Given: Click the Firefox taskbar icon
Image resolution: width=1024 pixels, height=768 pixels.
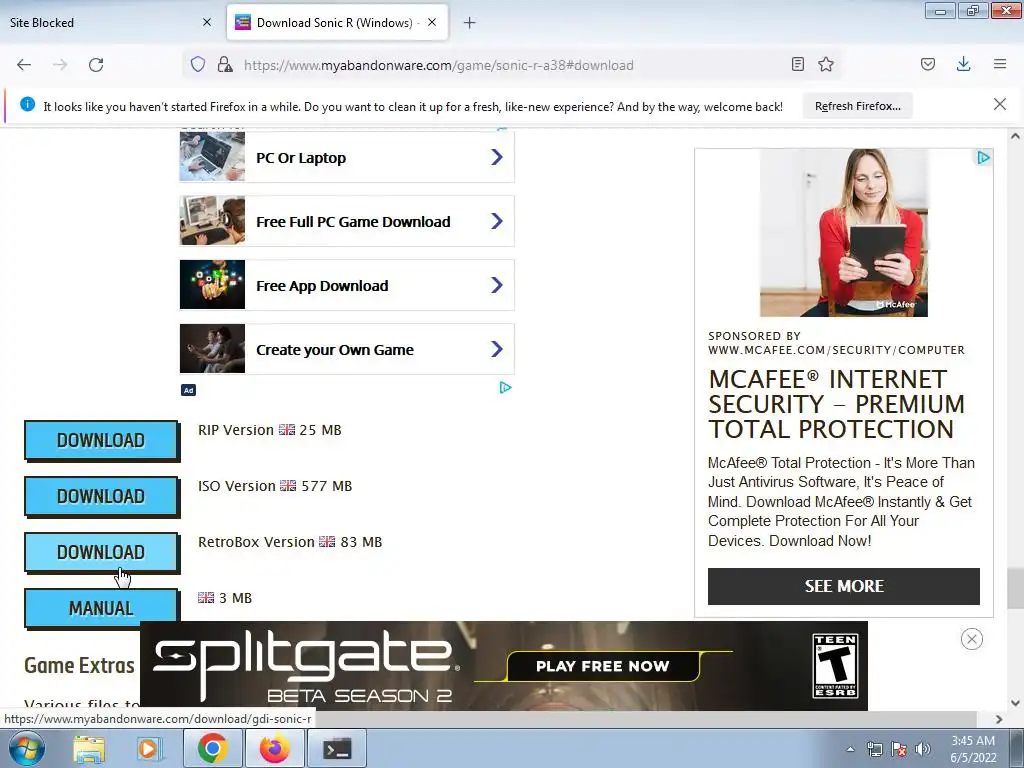Looking at the screenshot, I should click(x=275, y=748).
